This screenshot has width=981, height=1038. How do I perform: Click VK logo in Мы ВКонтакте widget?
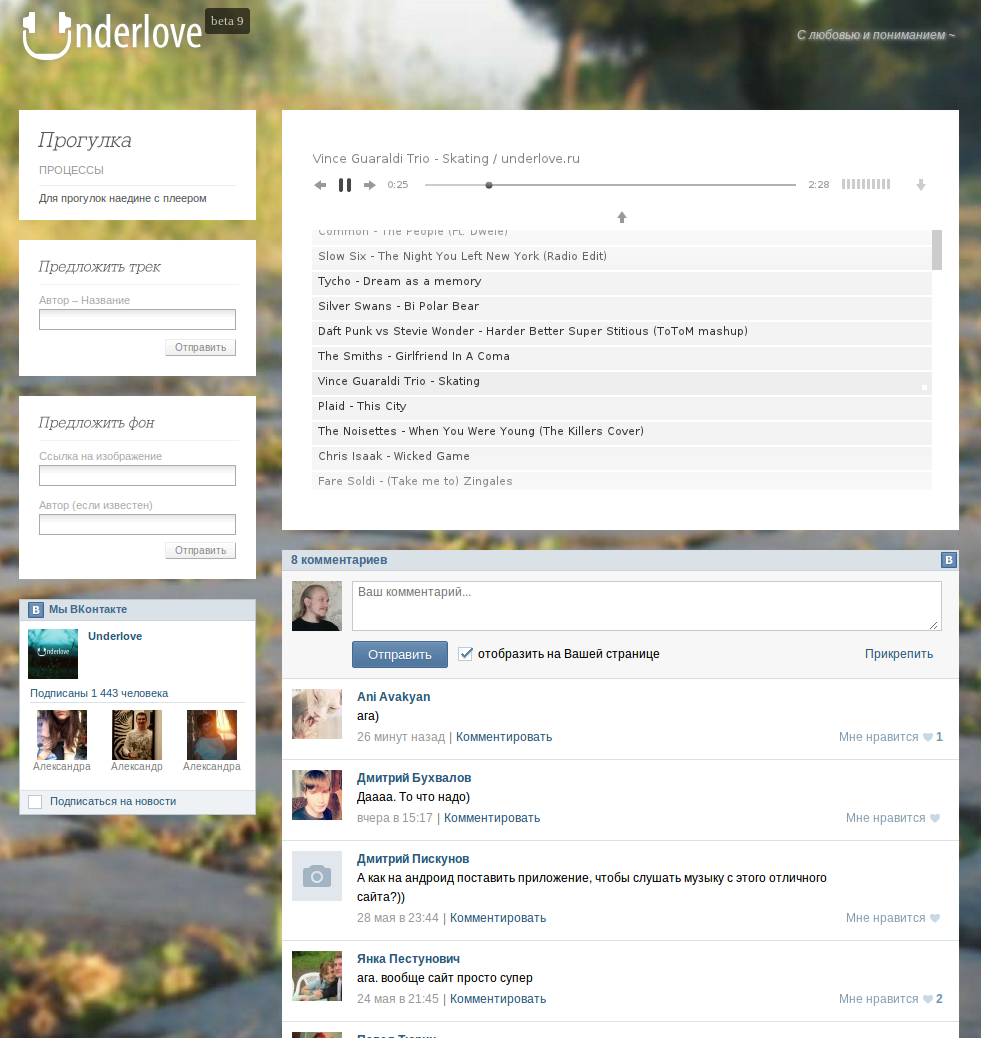36,609
